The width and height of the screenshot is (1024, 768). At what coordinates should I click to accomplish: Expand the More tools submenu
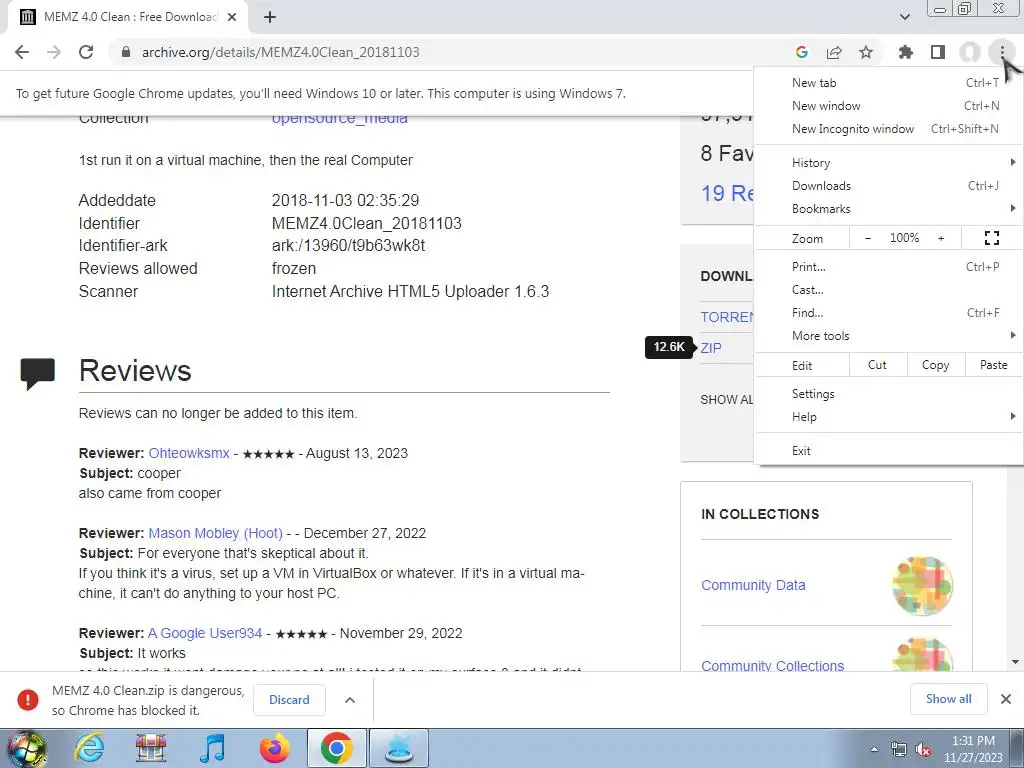[888, 336]
